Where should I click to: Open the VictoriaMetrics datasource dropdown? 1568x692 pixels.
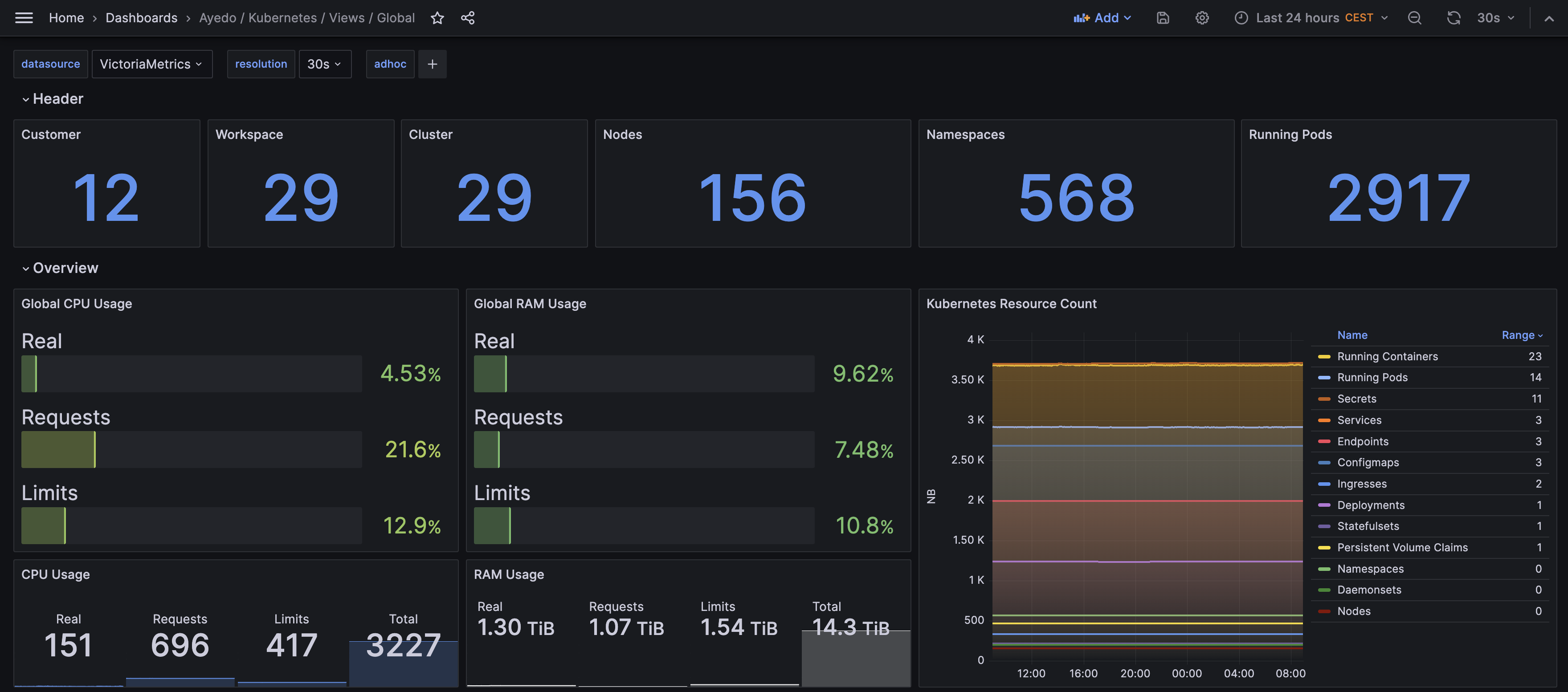(151, 64)
